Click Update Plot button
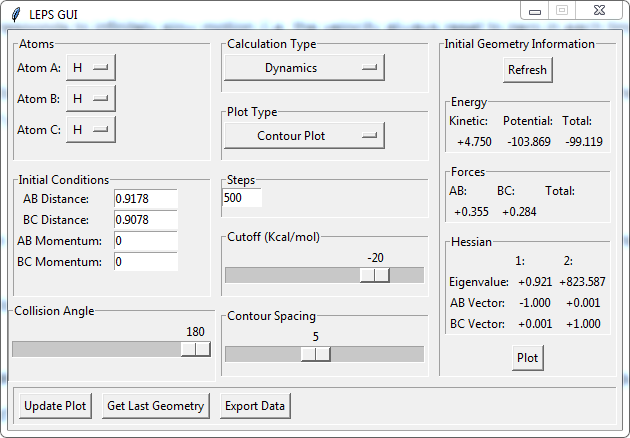 (x=56, y=406)
